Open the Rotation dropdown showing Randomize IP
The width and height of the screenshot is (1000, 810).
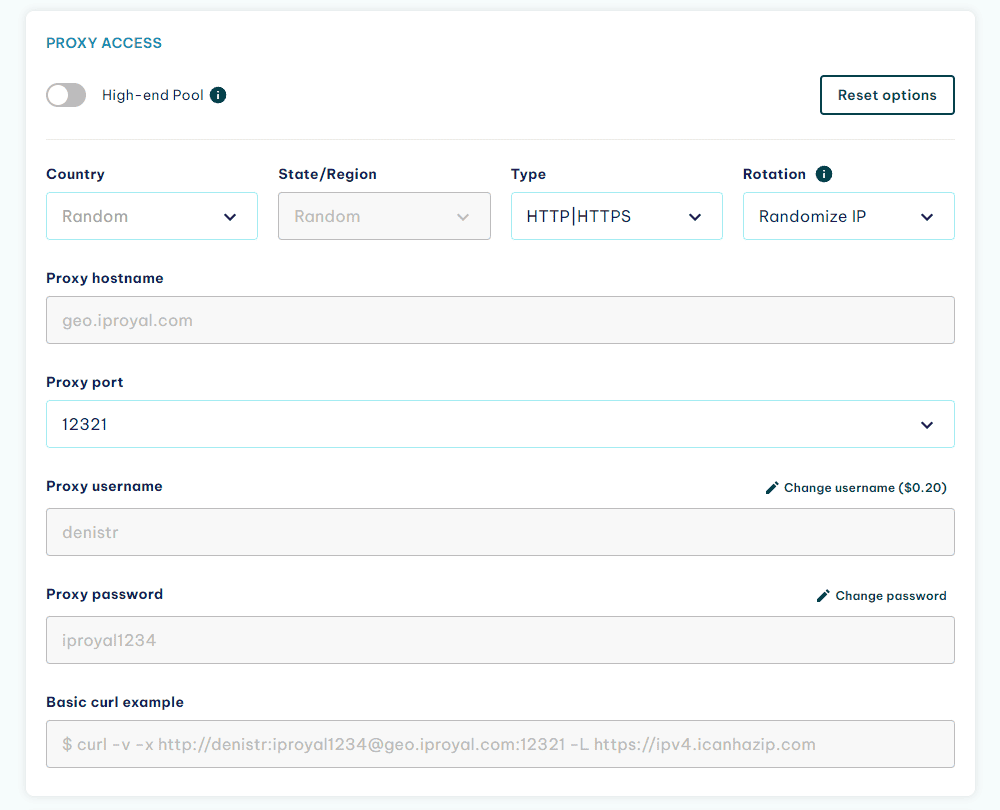coord(848,216)
